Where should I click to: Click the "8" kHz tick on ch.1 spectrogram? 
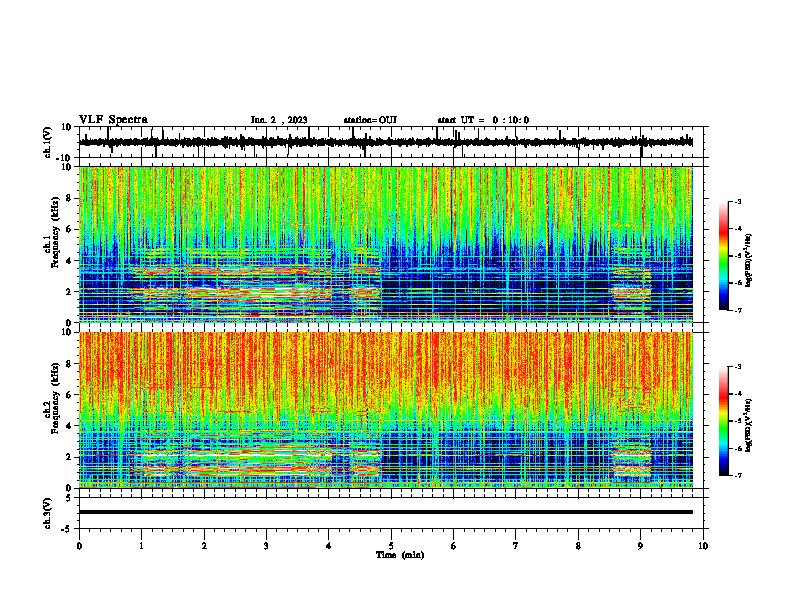point(69,198)
